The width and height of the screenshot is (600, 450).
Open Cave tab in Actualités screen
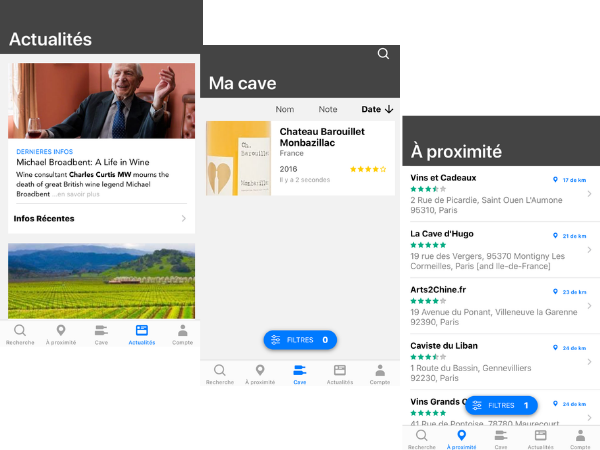click(101, 334)
